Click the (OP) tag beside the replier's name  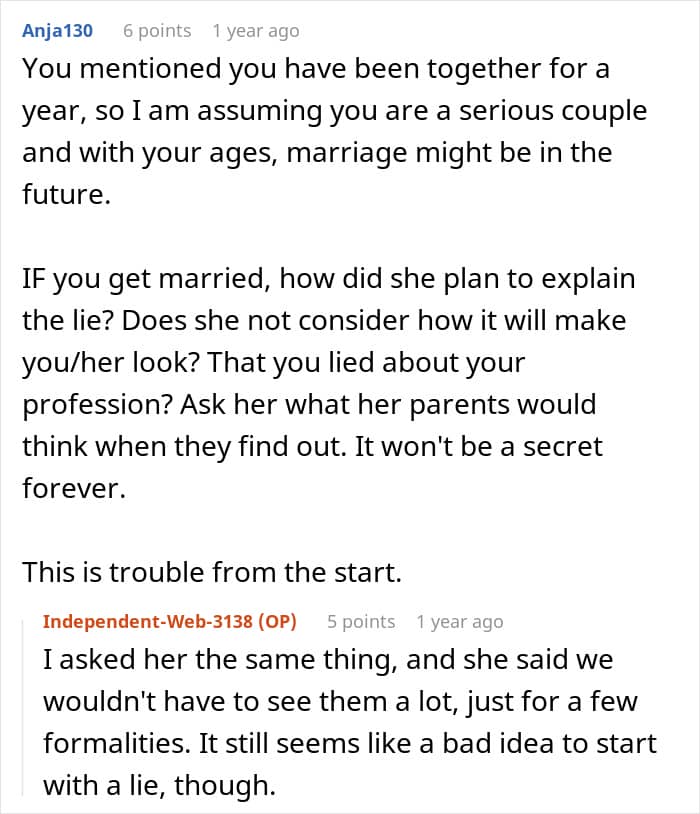277,621
